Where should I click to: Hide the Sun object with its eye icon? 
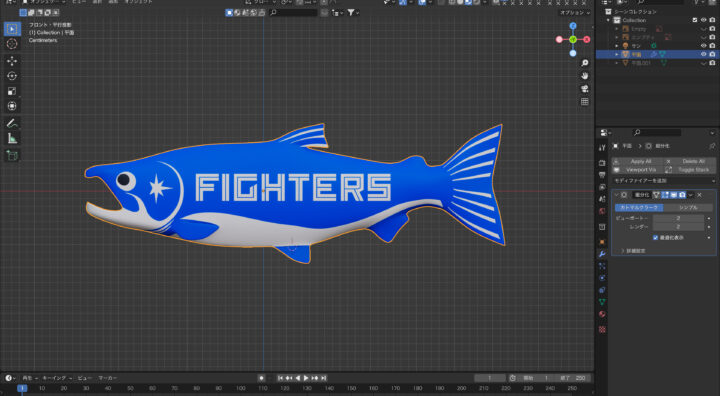tap(703, 46)
